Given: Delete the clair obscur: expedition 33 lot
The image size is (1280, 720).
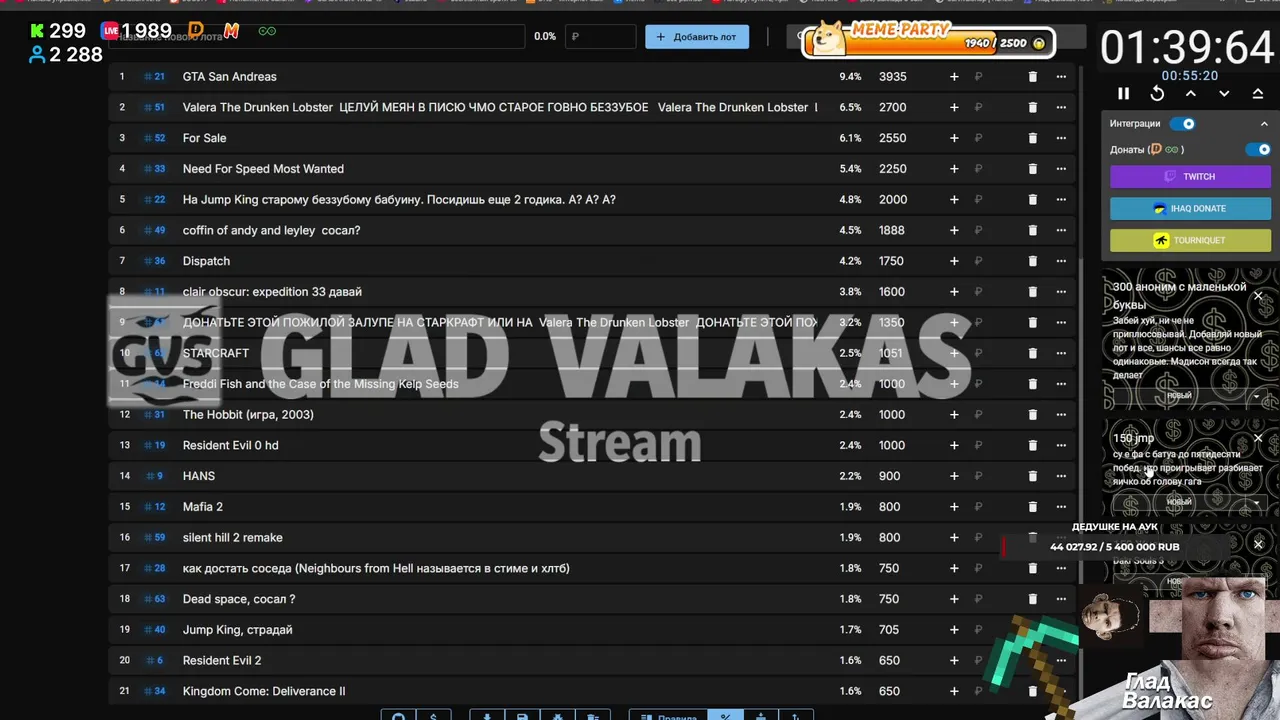Looking at the screenshot, I should click(x=1033, y=292).
